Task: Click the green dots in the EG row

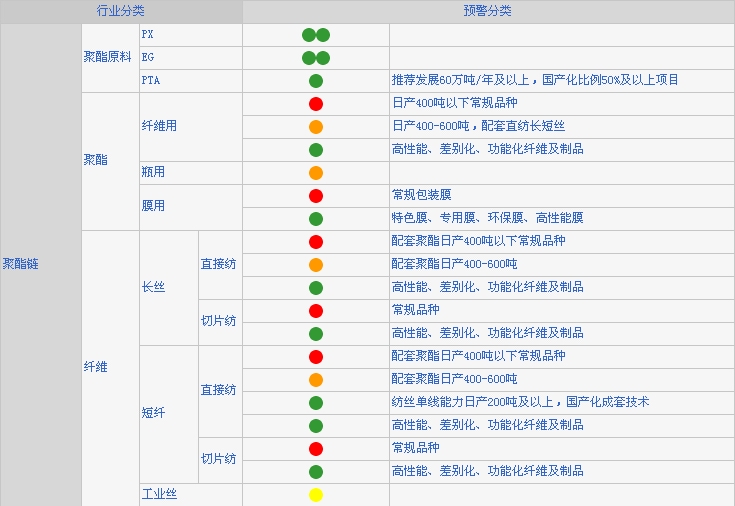Action: [316, 58]
